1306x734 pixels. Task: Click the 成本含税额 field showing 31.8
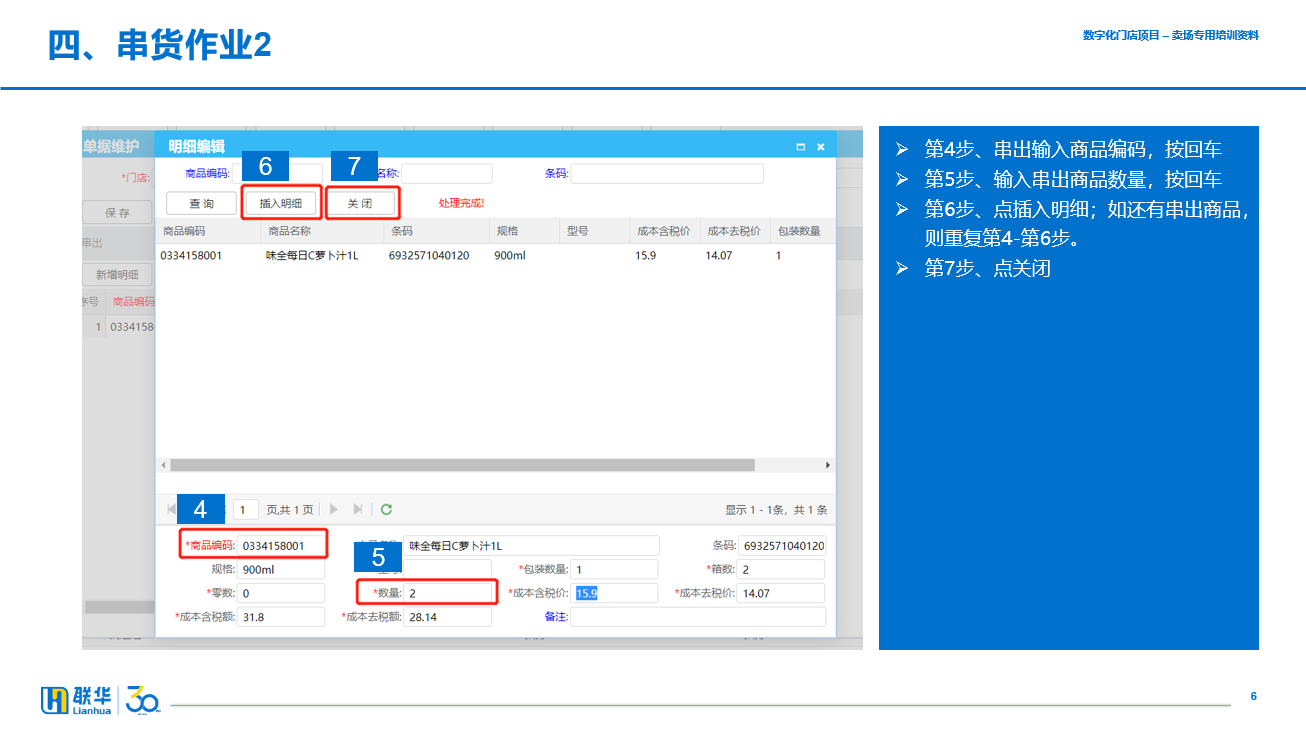coord(282,617)
